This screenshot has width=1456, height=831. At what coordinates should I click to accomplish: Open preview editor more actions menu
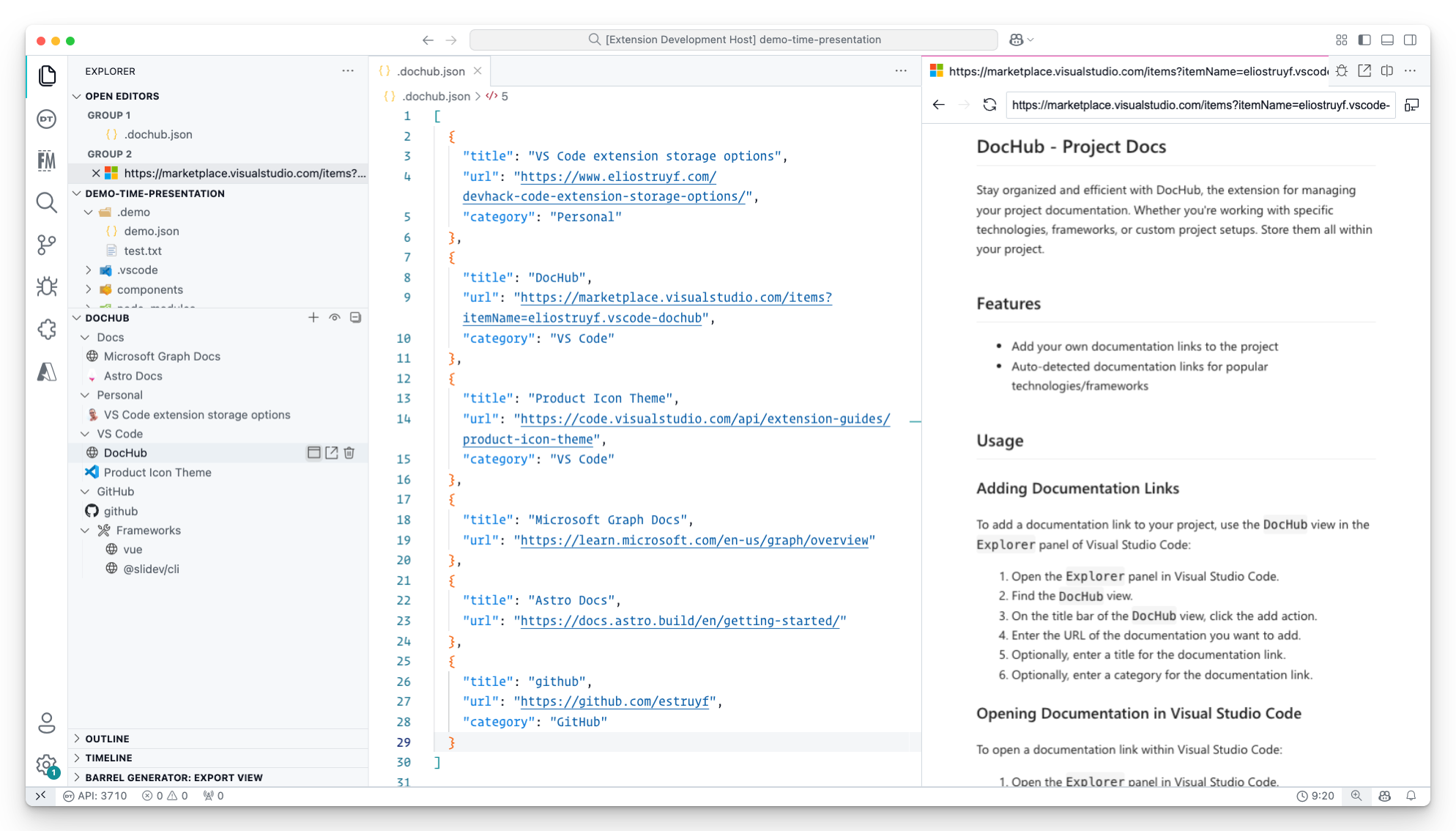tap(1410, 71)
